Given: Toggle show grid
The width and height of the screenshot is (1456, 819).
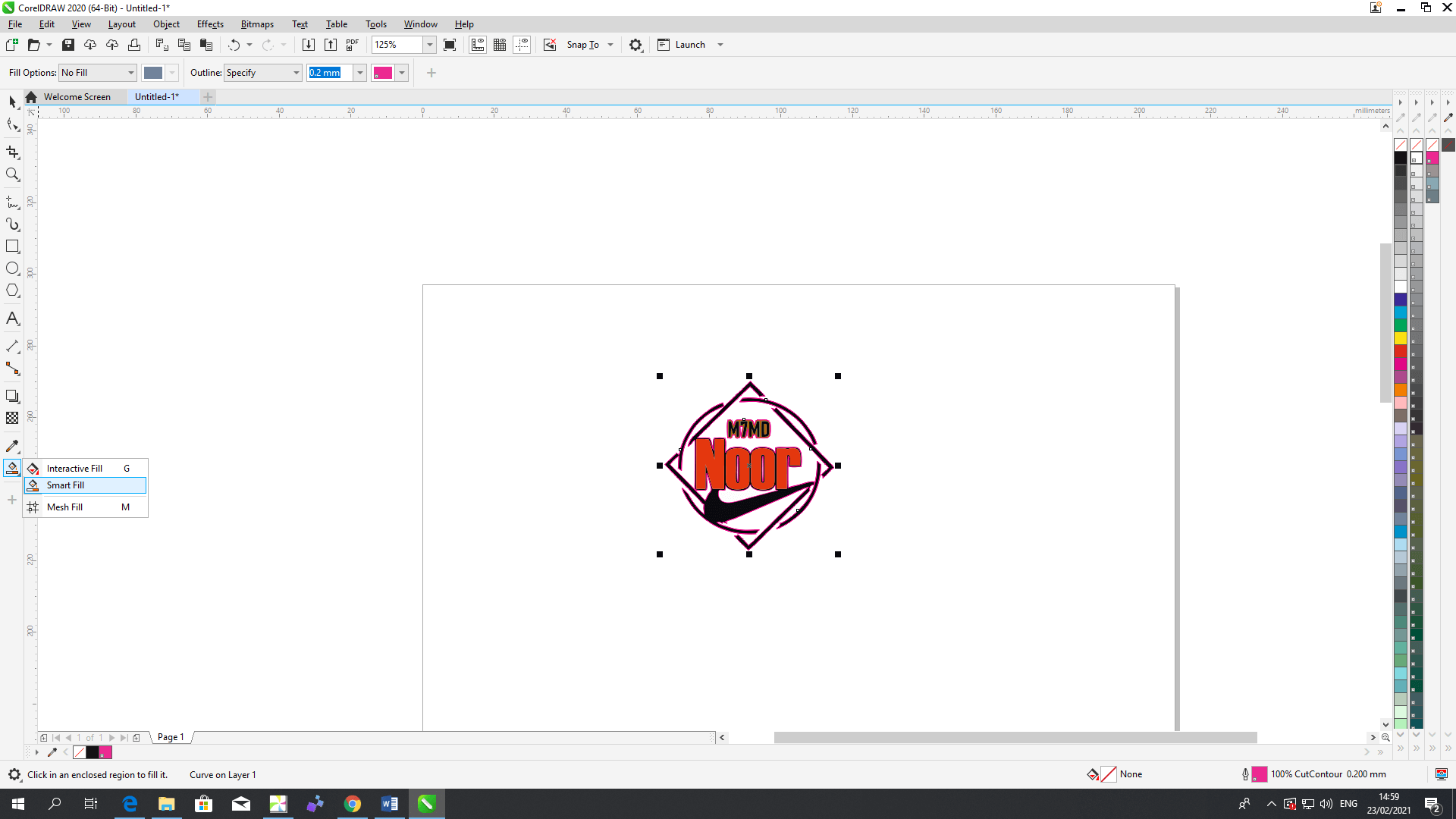Looking at the screenshot, I should 500,45.
